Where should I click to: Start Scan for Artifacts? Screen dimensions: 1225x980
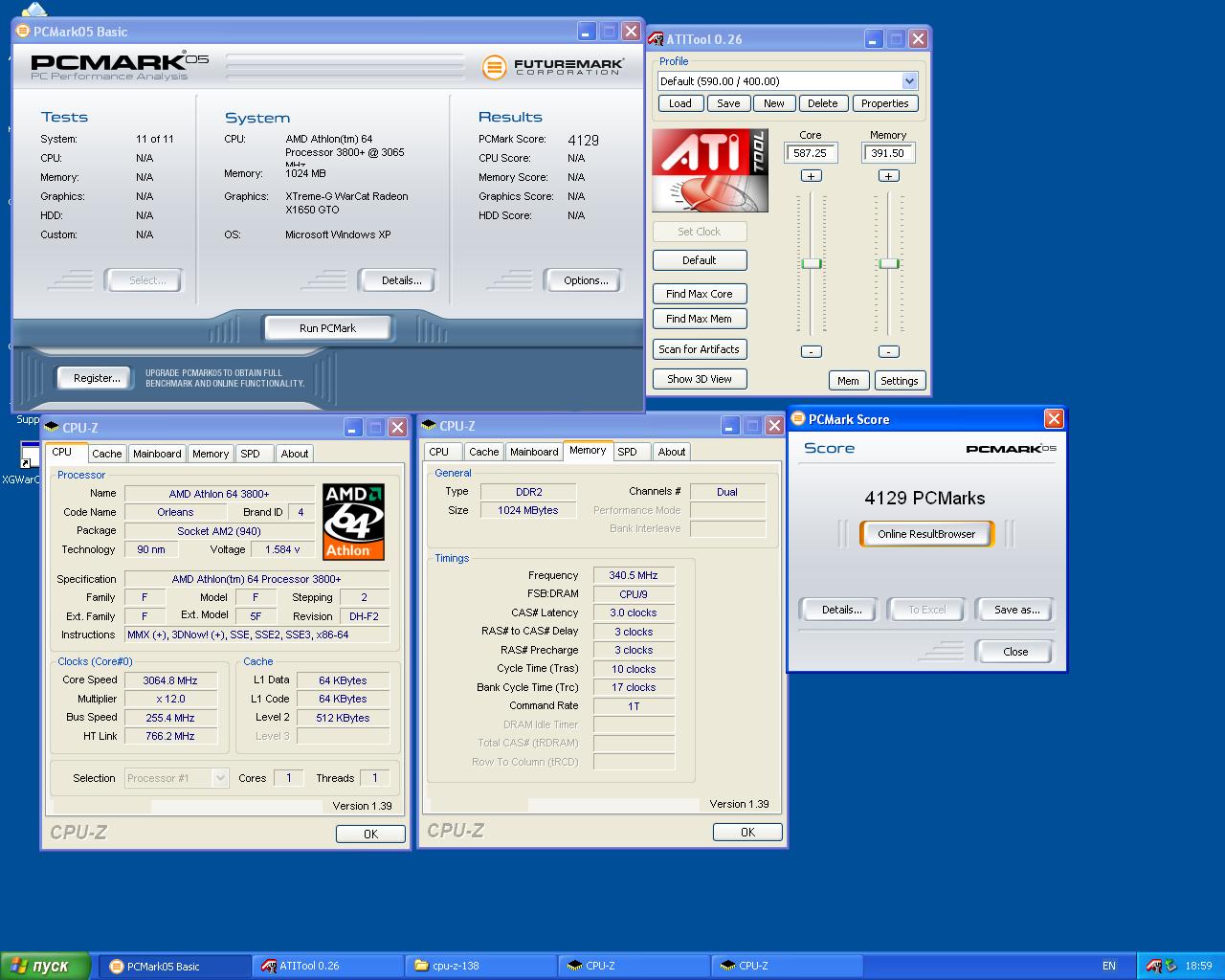700,349
